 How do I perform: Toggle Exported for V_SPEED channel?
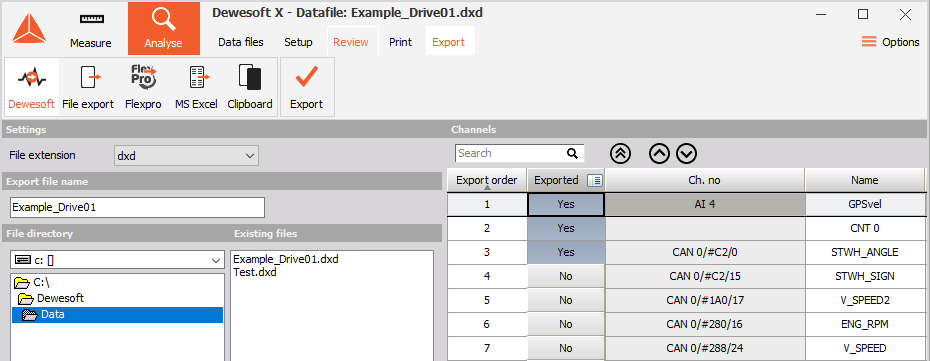coord(566,348)
